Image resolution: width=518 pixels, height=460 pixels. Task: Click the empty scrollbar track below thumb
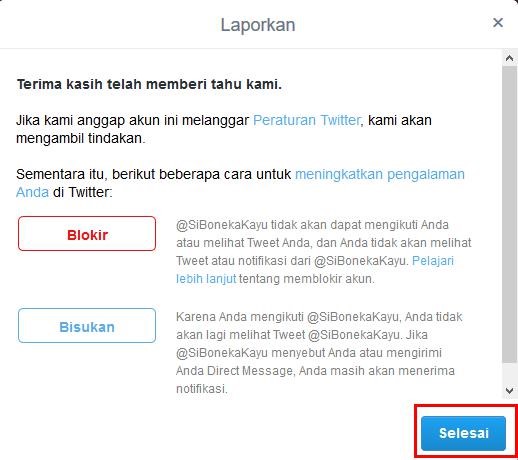509,373
